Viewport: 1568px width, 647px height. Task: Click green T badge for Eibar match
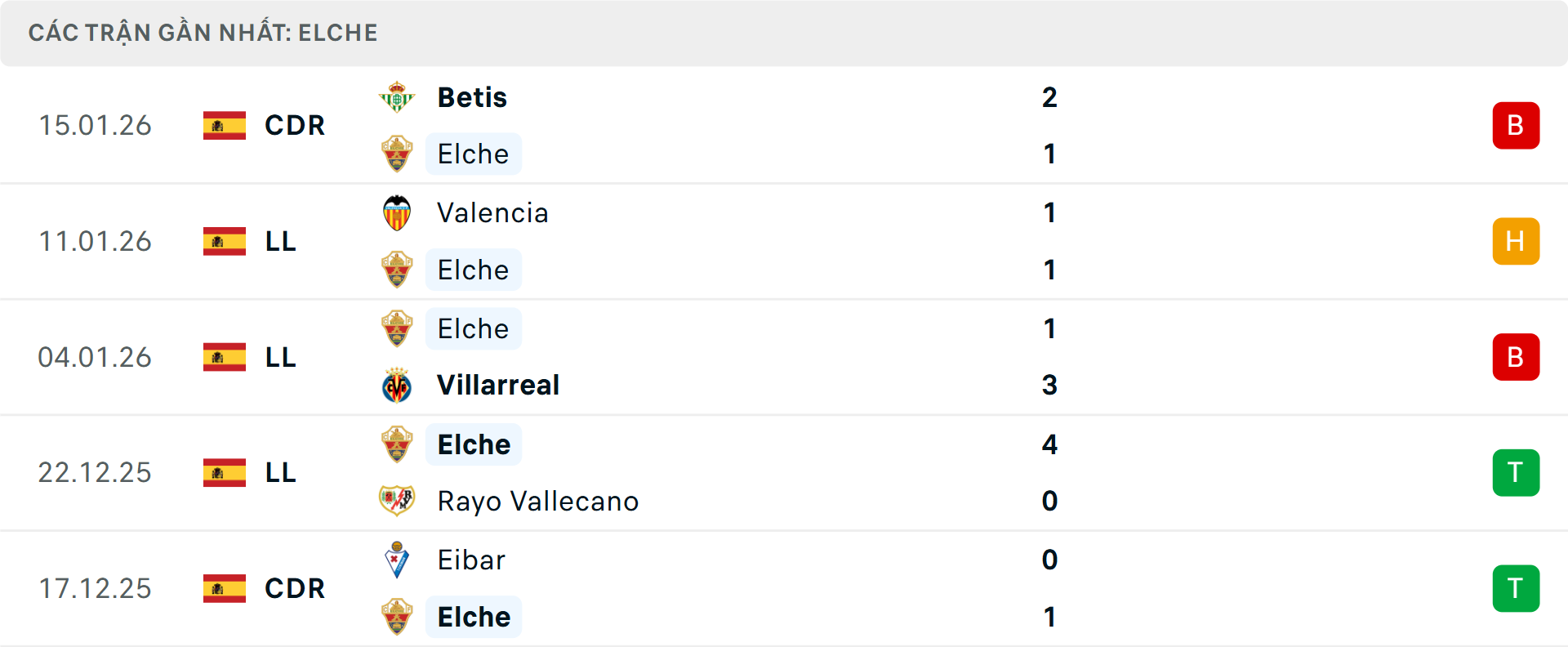(x=1516, y=589)
